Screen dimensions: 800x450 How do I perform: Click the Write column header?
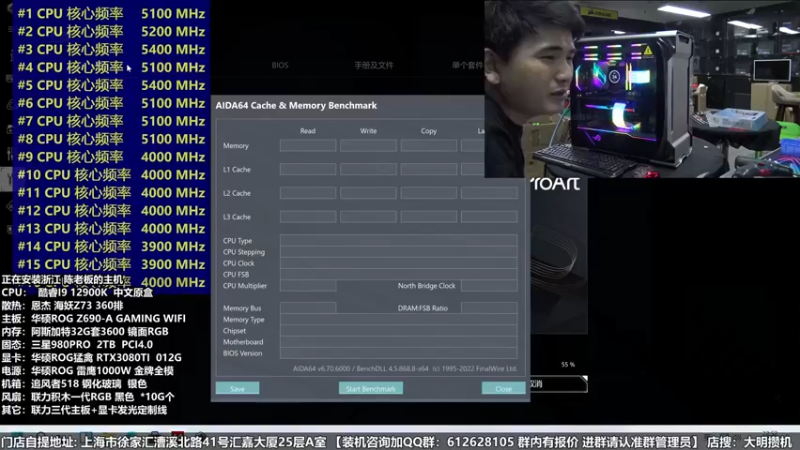tap(368, 131)
